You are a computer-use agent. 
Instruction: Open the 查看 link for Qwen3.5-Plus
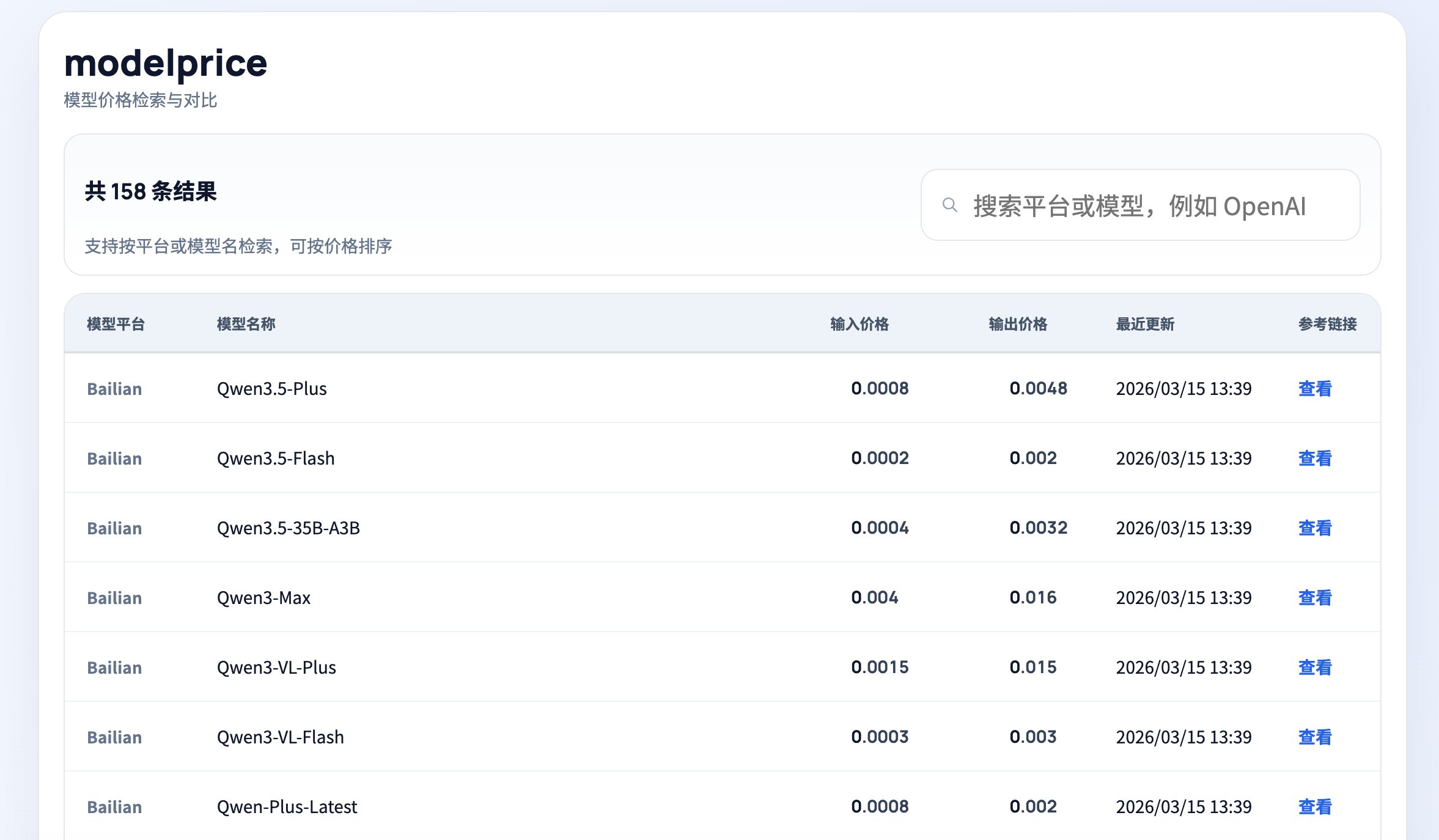point(1314,389)
